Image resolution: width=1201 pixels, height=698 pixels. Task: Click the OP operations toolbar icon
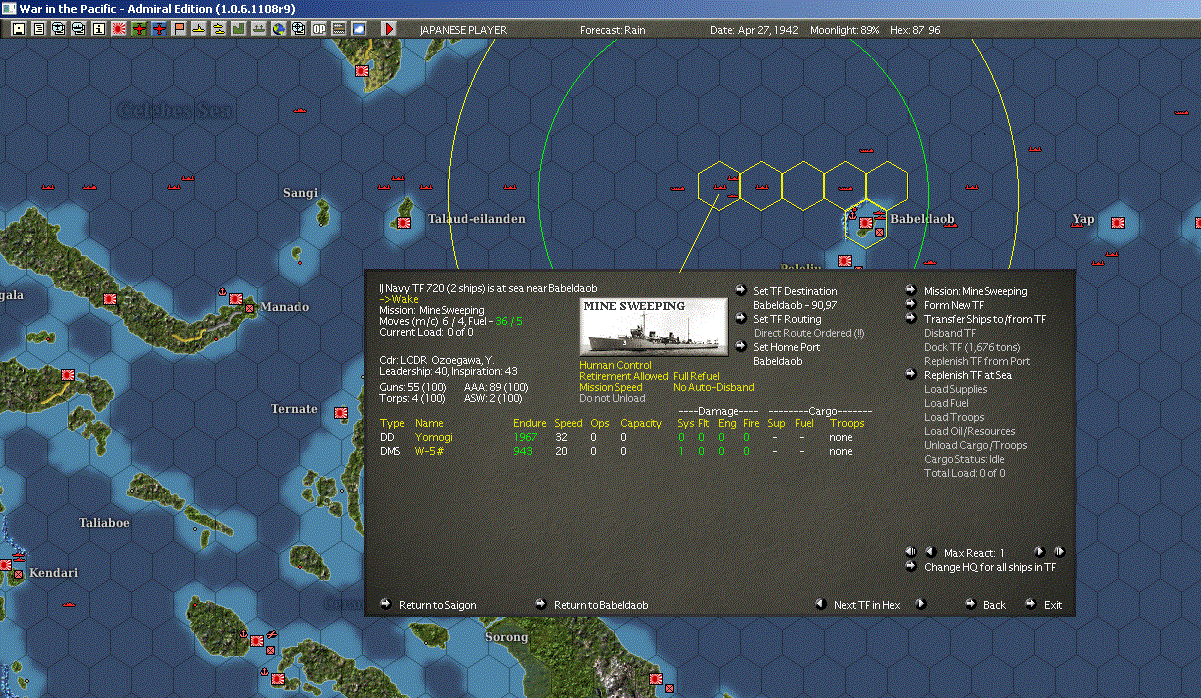(318, 29)
